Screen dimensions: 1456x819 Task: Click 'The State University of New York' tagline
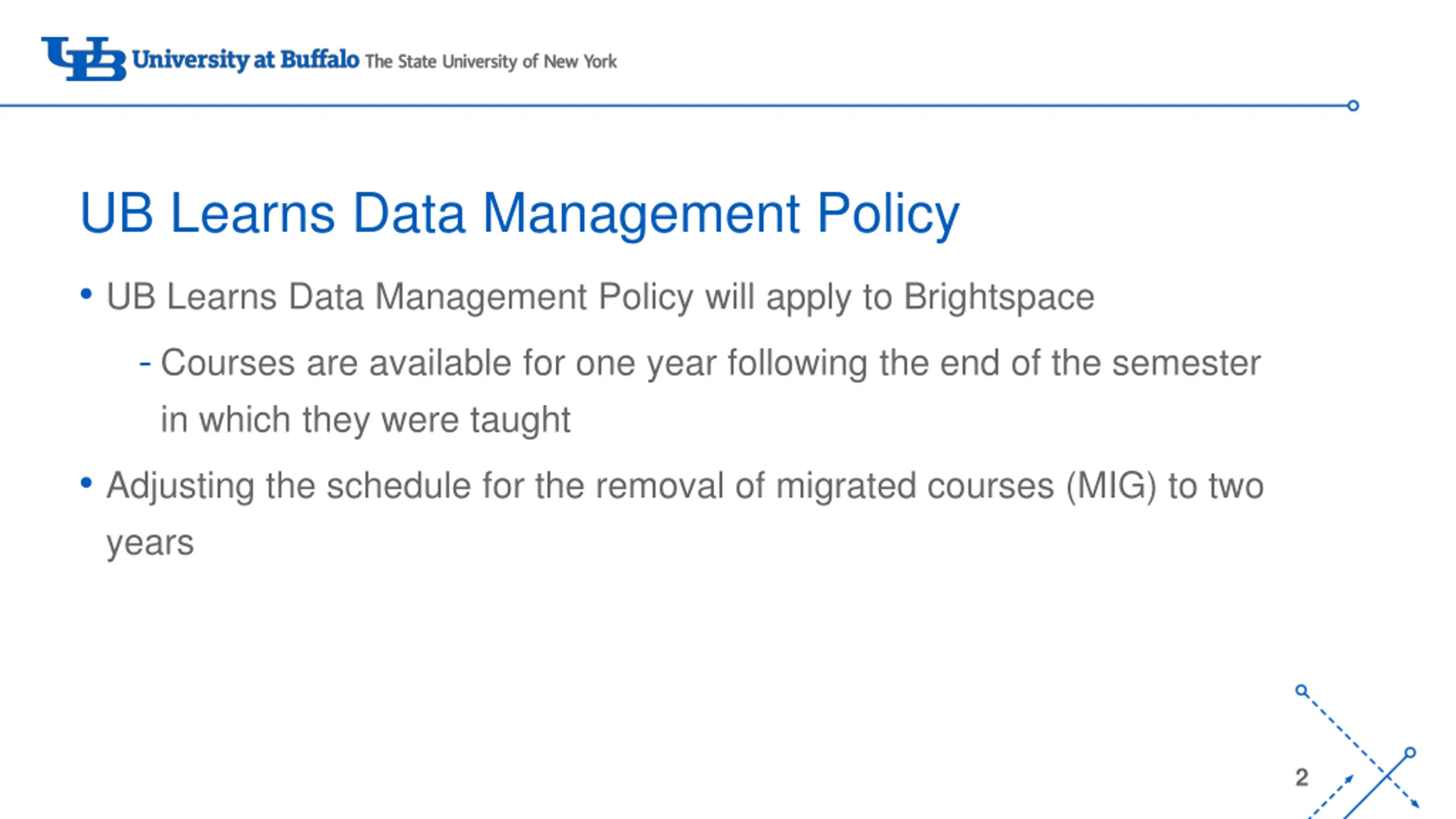491,61
